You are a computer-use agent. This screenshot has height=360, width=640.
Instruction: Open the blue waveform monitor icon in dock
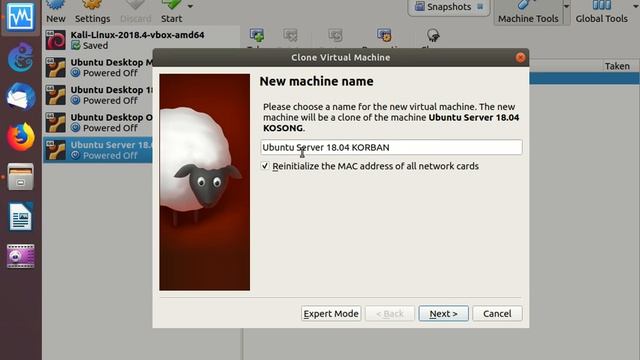tap(20, 17)
